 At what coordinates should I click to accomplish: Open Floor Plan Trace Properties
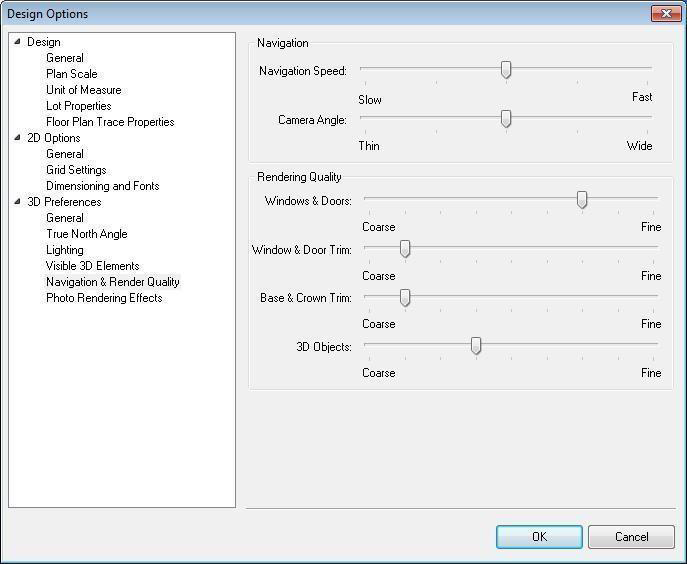(x=110, y=122)
